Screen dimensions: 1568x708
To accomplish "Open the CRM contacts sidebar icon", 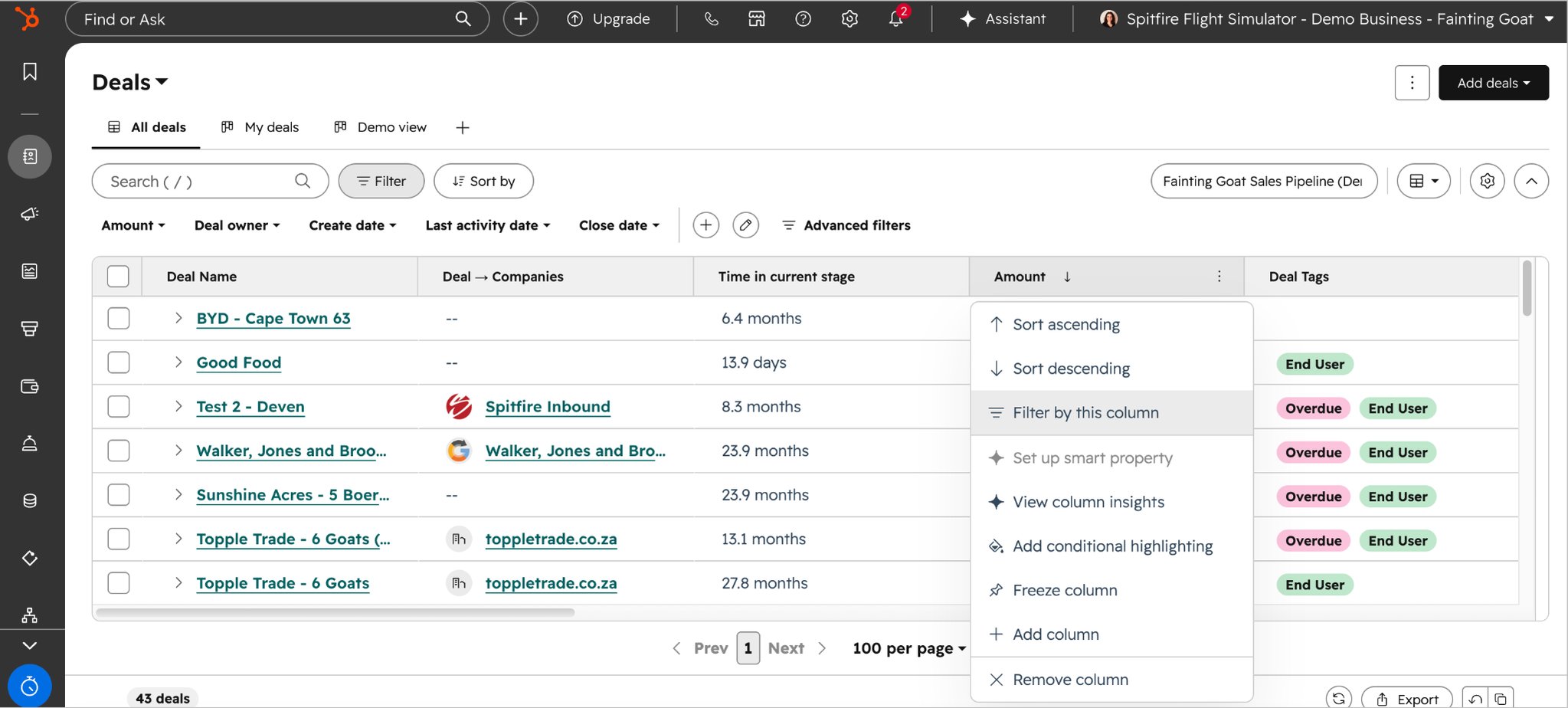I will (30, 156).
